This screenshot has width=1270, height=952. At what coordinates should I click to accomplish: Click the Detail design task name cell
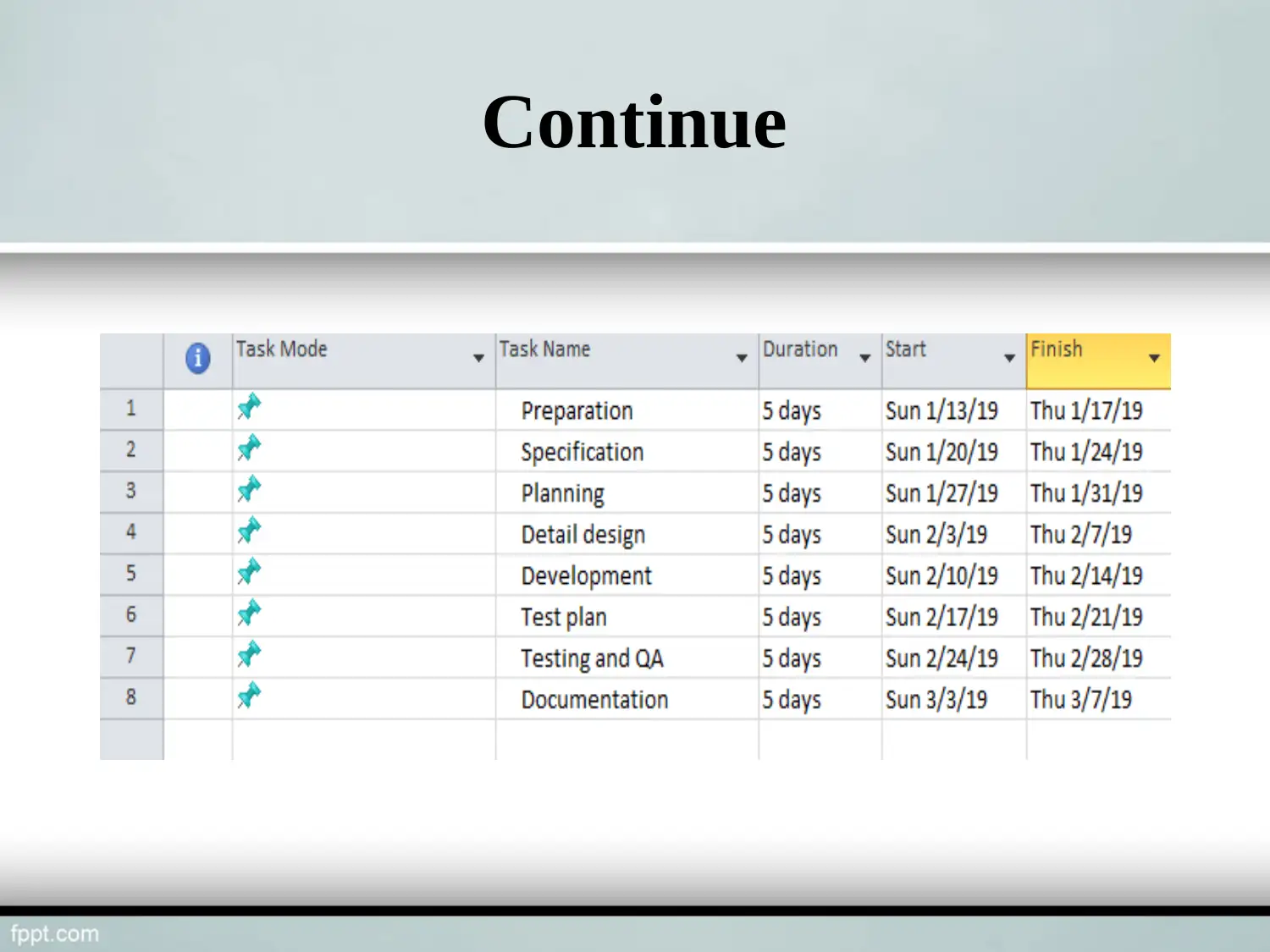point(627,535)
